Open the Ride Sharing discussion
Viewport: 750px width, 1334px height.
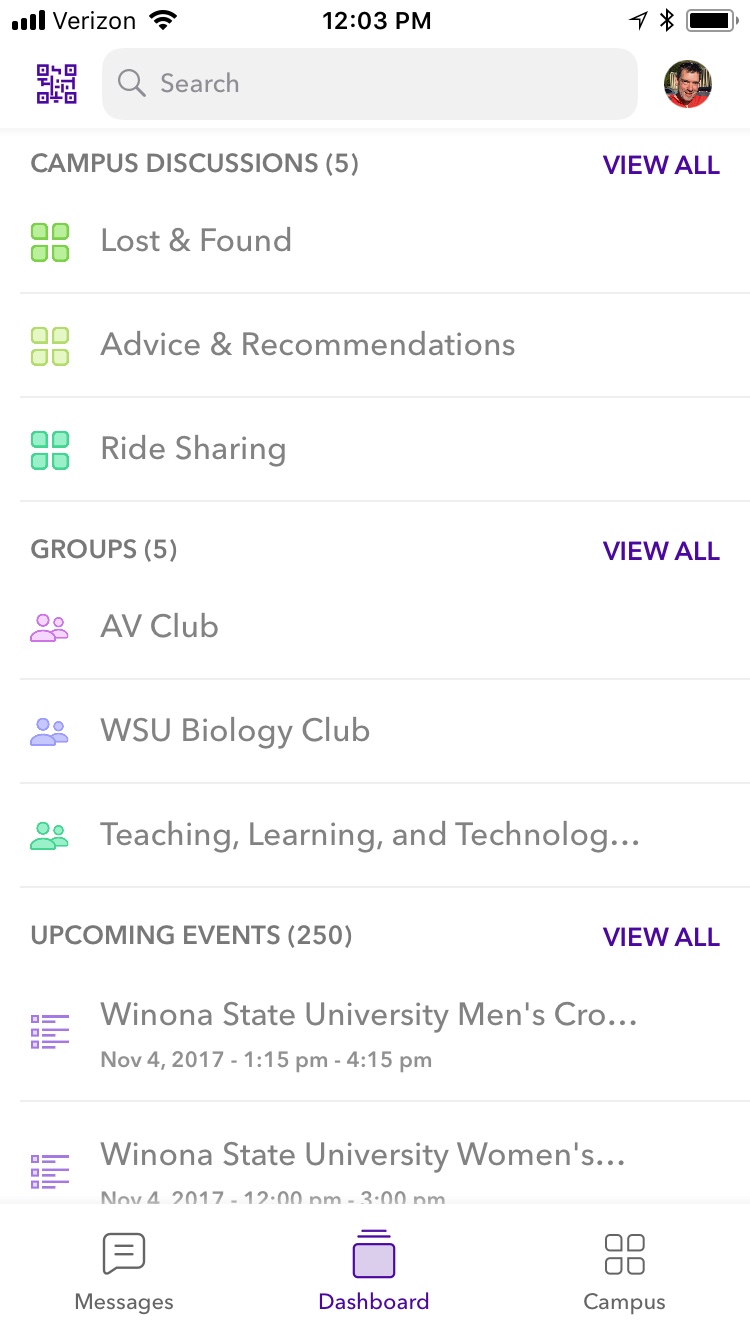pyautogui.click(x=193, y=449)
